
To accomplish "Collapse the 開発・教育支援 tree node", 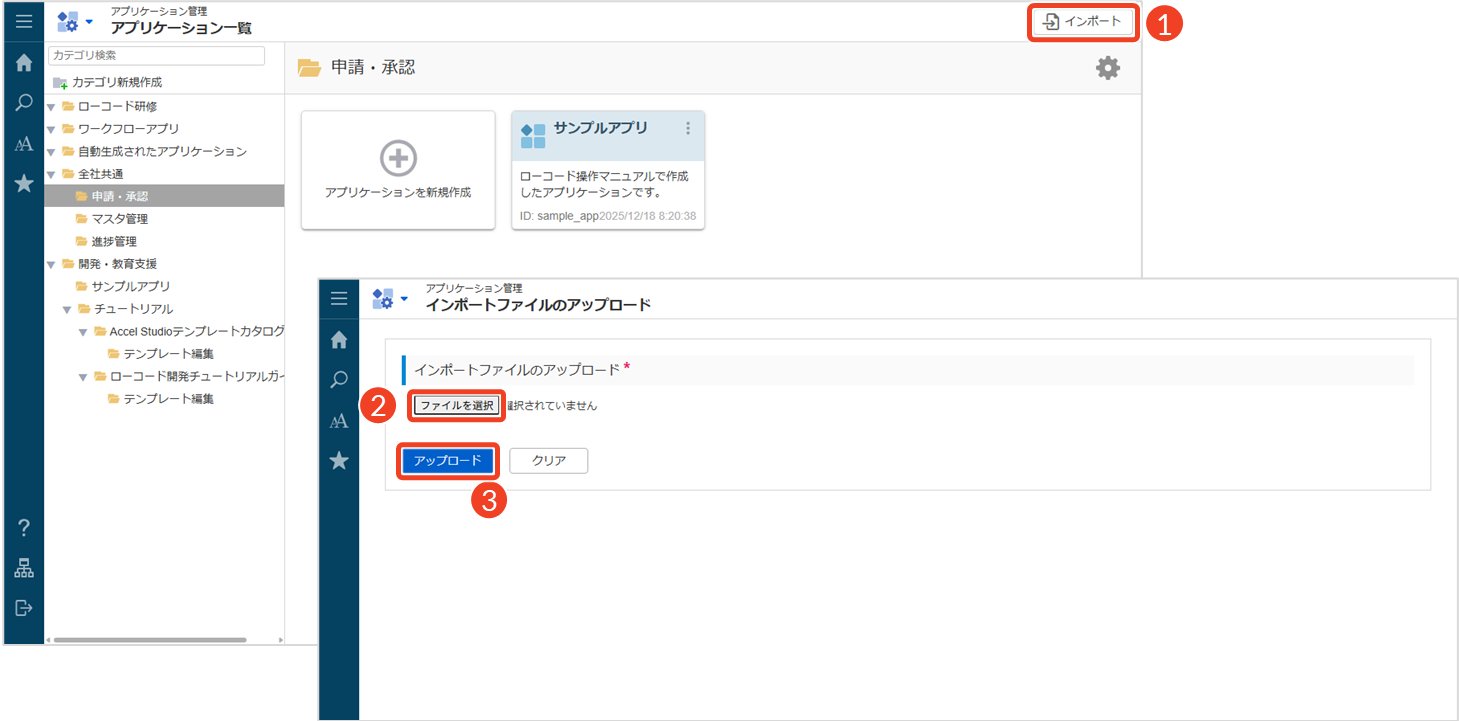I will pos(51,265).
